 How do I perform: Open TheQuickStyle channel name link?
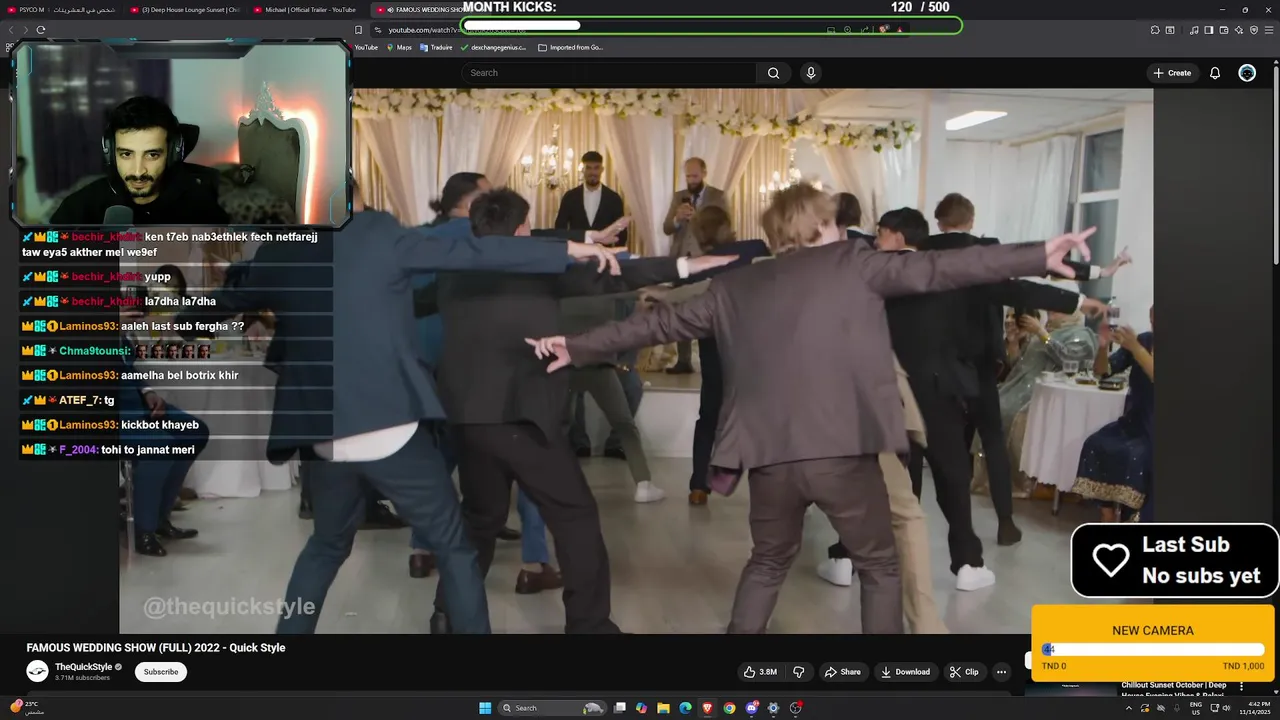84,667
